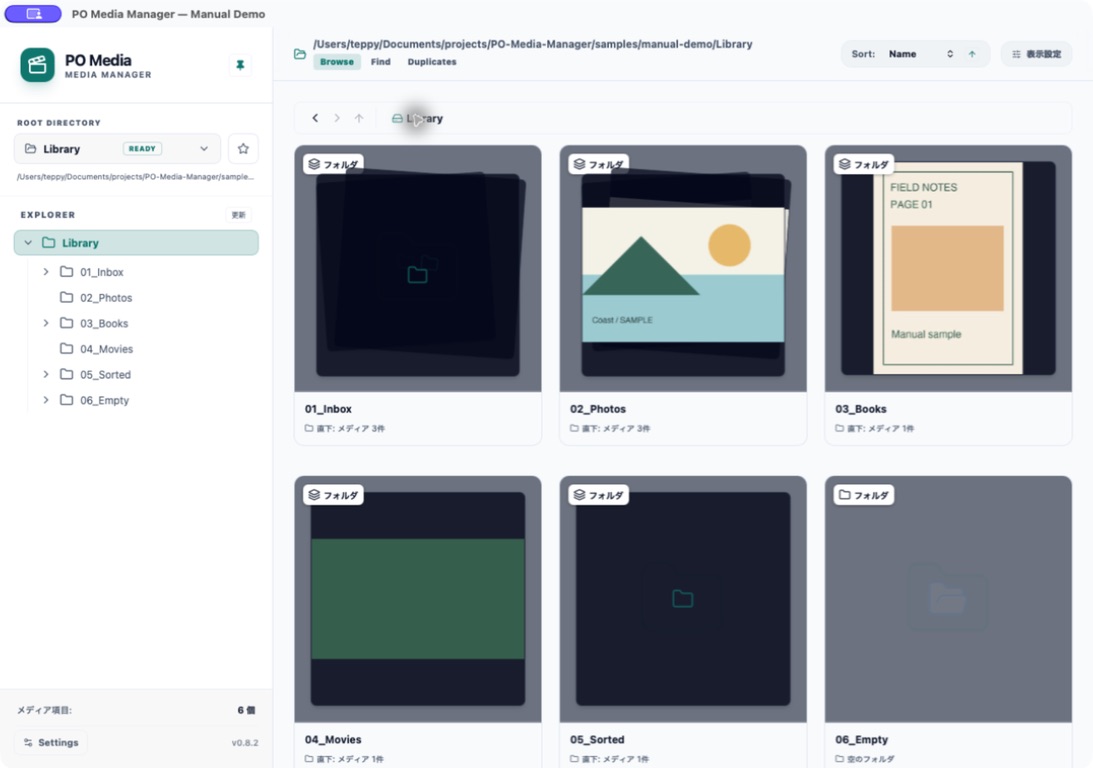The width and height of the screenshot is (1093, 768).
Task: Click the open folder icon beside the path
Action: [x=300, y=54]
